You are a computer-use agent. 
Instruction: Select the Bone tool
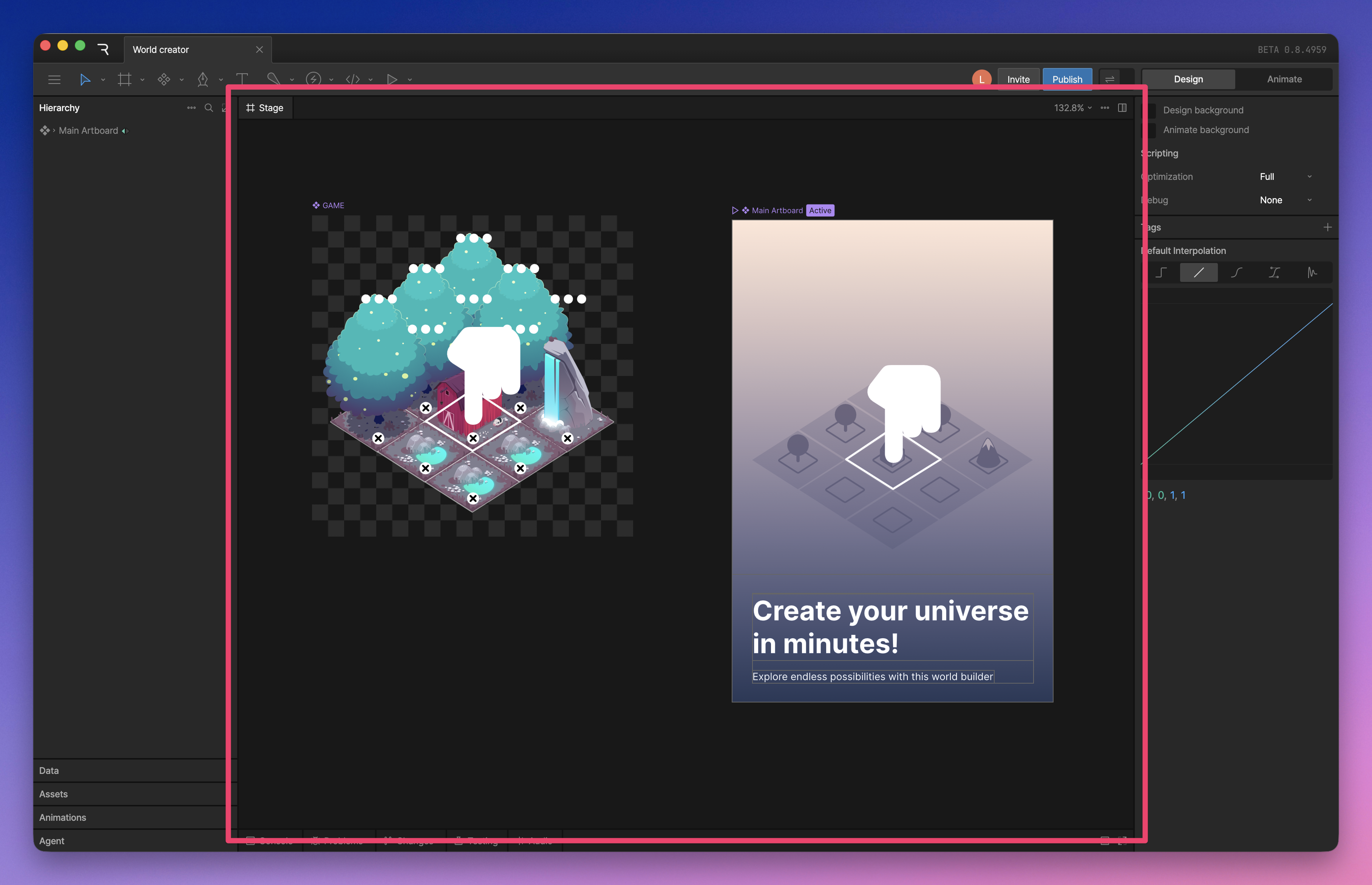[x=273, y=79]
